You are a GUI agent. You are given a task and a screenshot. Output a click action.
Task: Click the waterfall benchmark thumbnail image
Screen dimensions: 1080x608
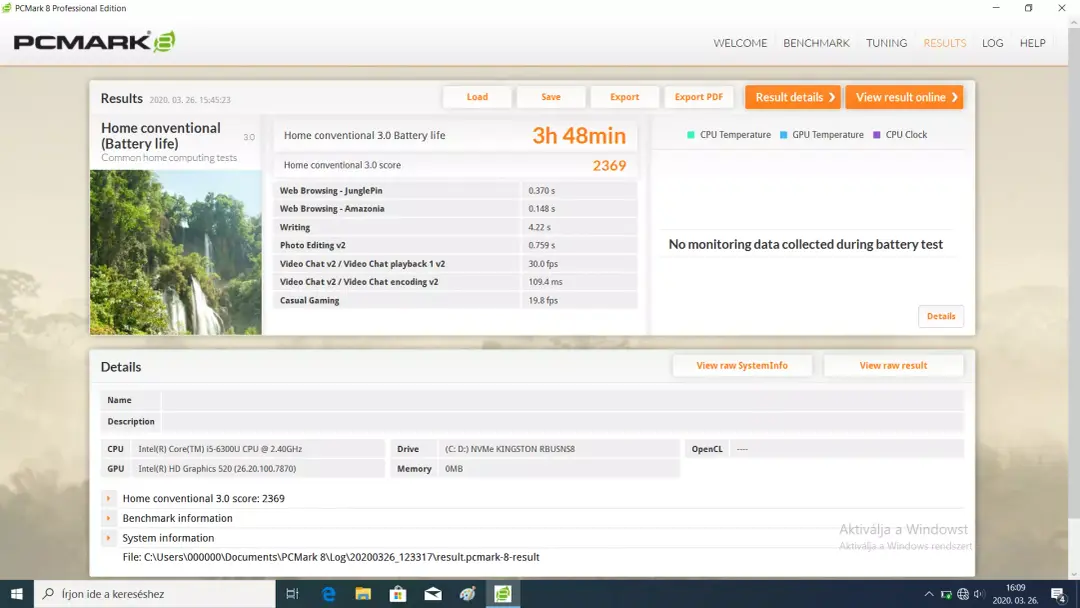point(176,252)
